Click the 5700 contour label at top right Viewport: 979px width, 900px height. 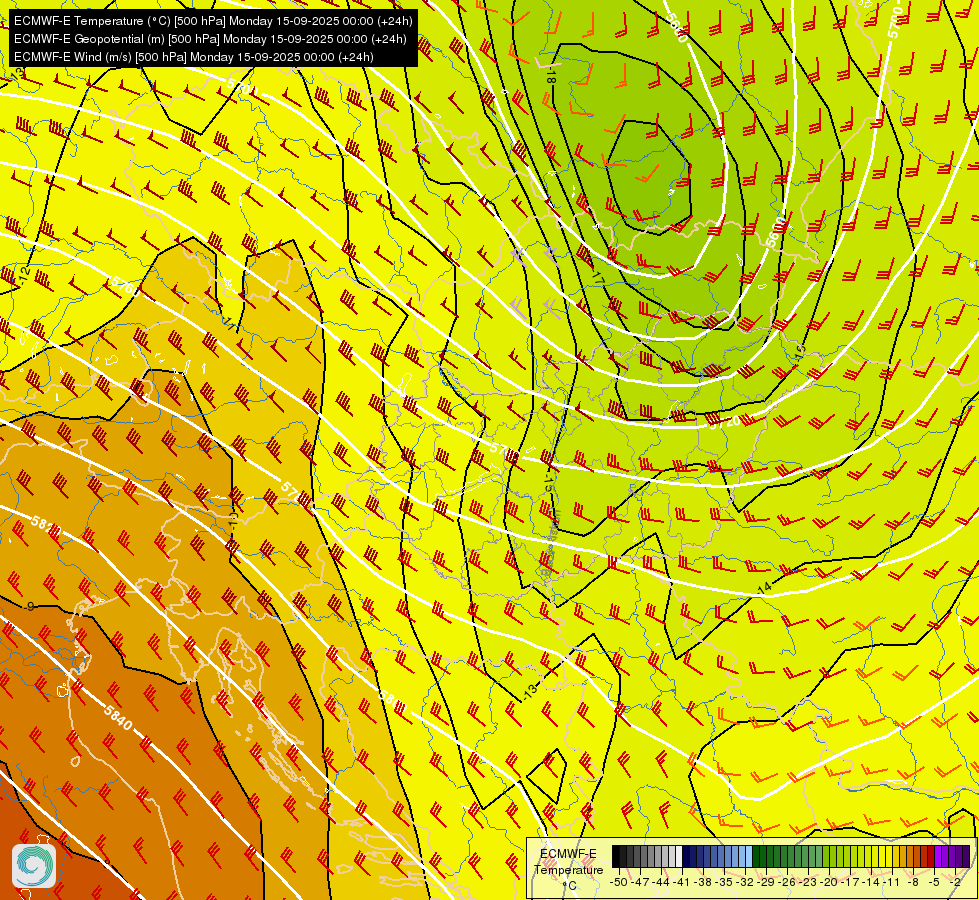coord(896,22)
